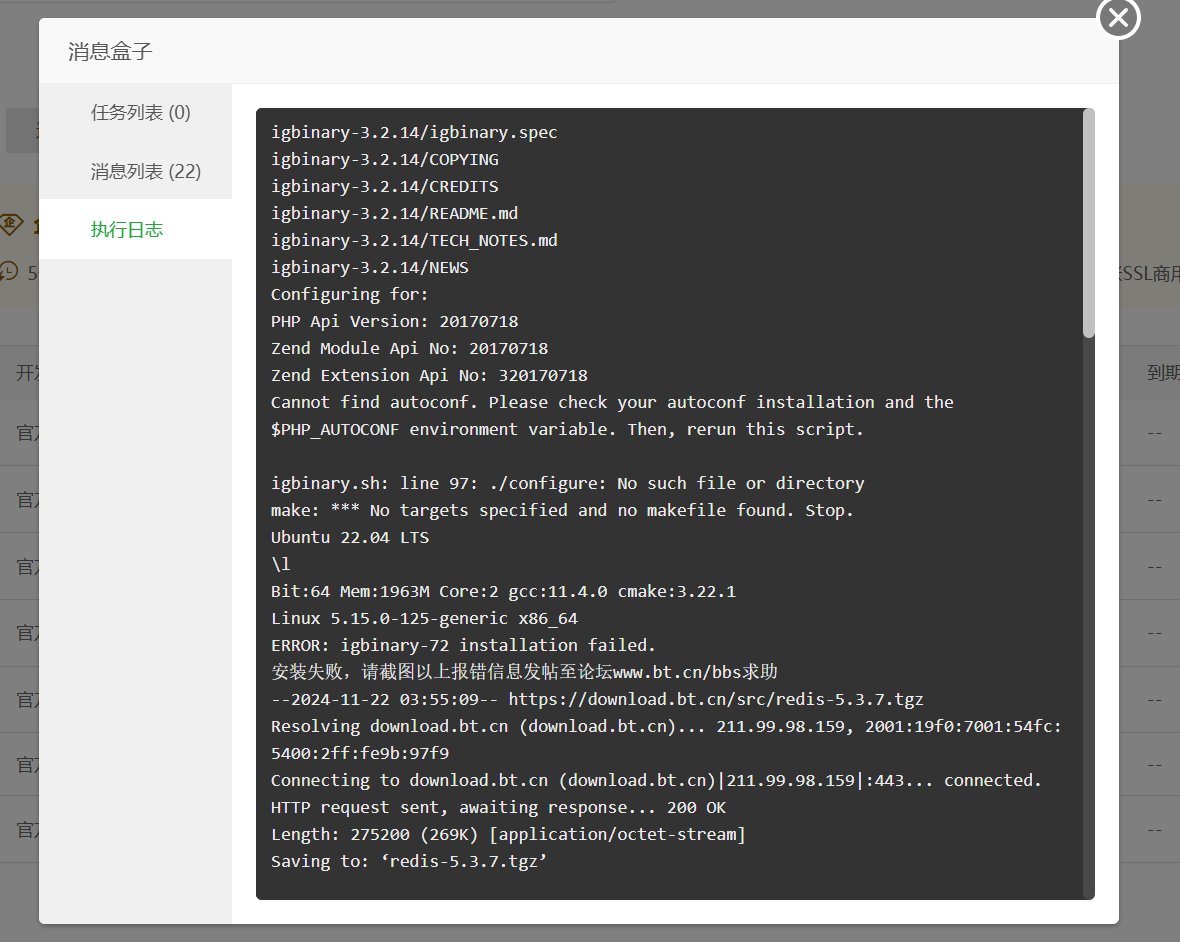Click 'Length: 275200 (269K)' log line
Image resolution: width=1180 pixels, height=942 pixels.
(x=508, y=834)
